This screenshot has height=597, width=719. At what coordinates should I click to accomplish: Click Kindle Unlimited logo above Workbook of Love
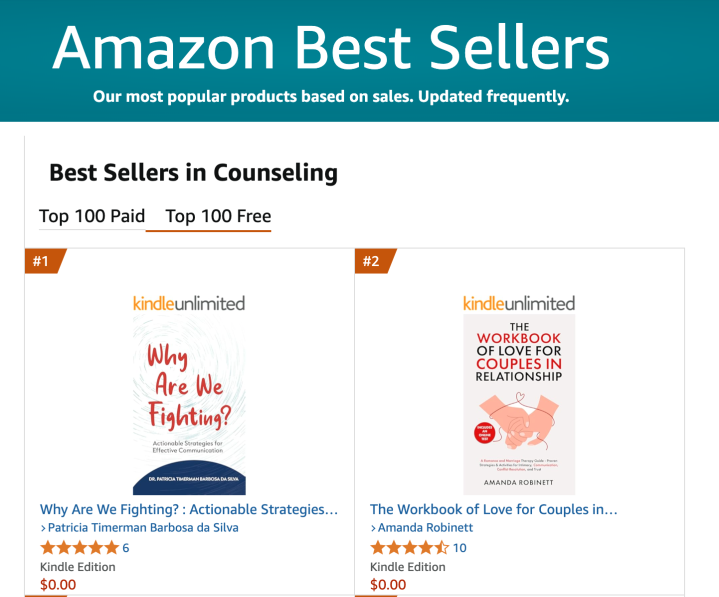(x=519, y=302)
